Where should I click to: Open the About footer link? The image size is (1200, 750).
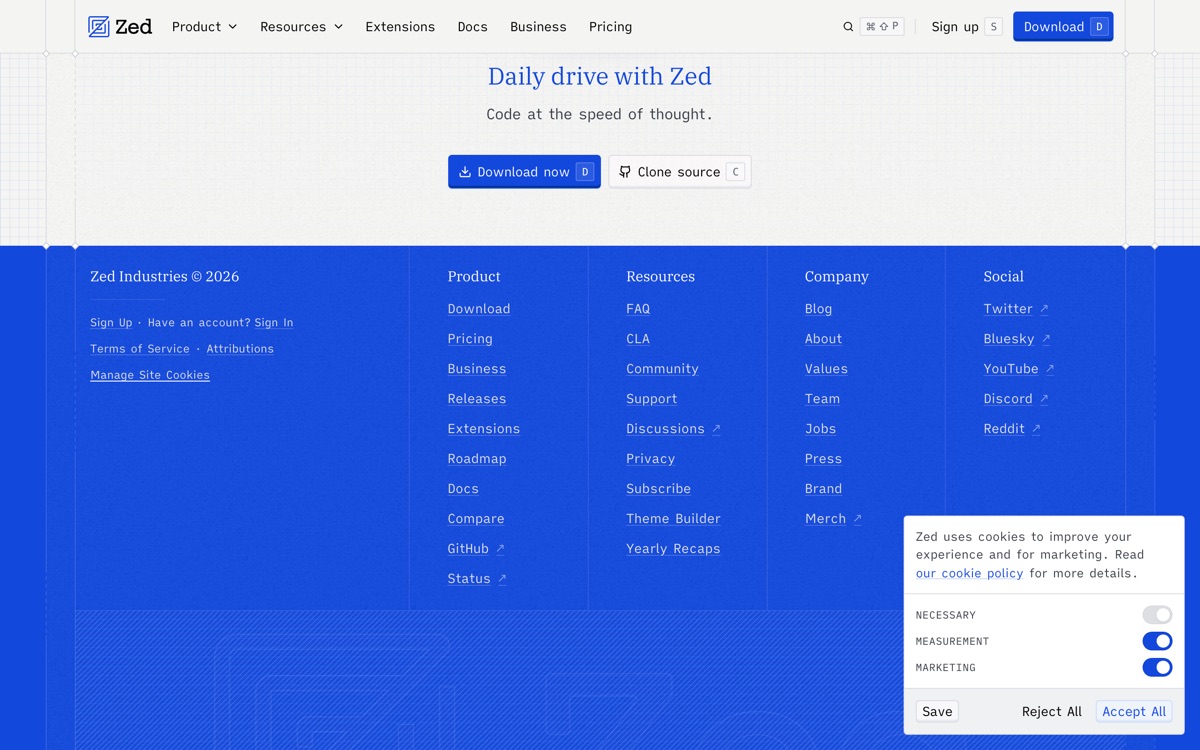[x=824, y=339]
